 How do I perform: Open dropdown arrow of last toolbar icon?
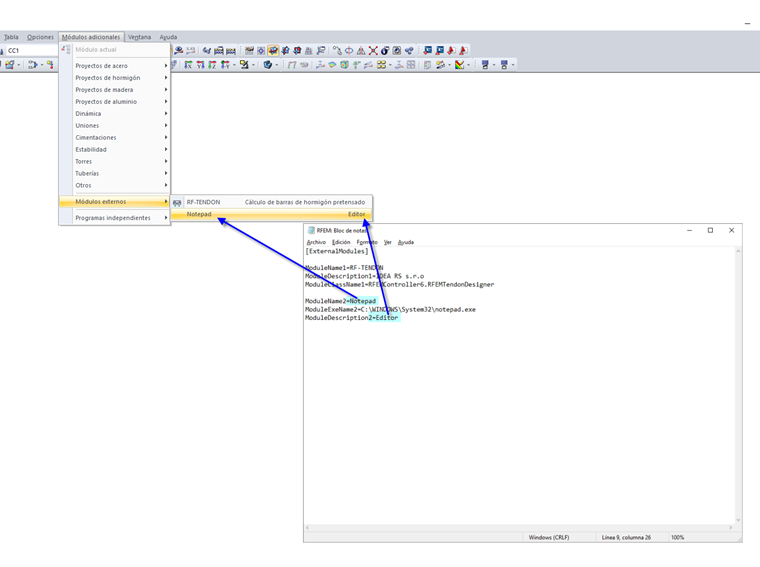(513, 65)
